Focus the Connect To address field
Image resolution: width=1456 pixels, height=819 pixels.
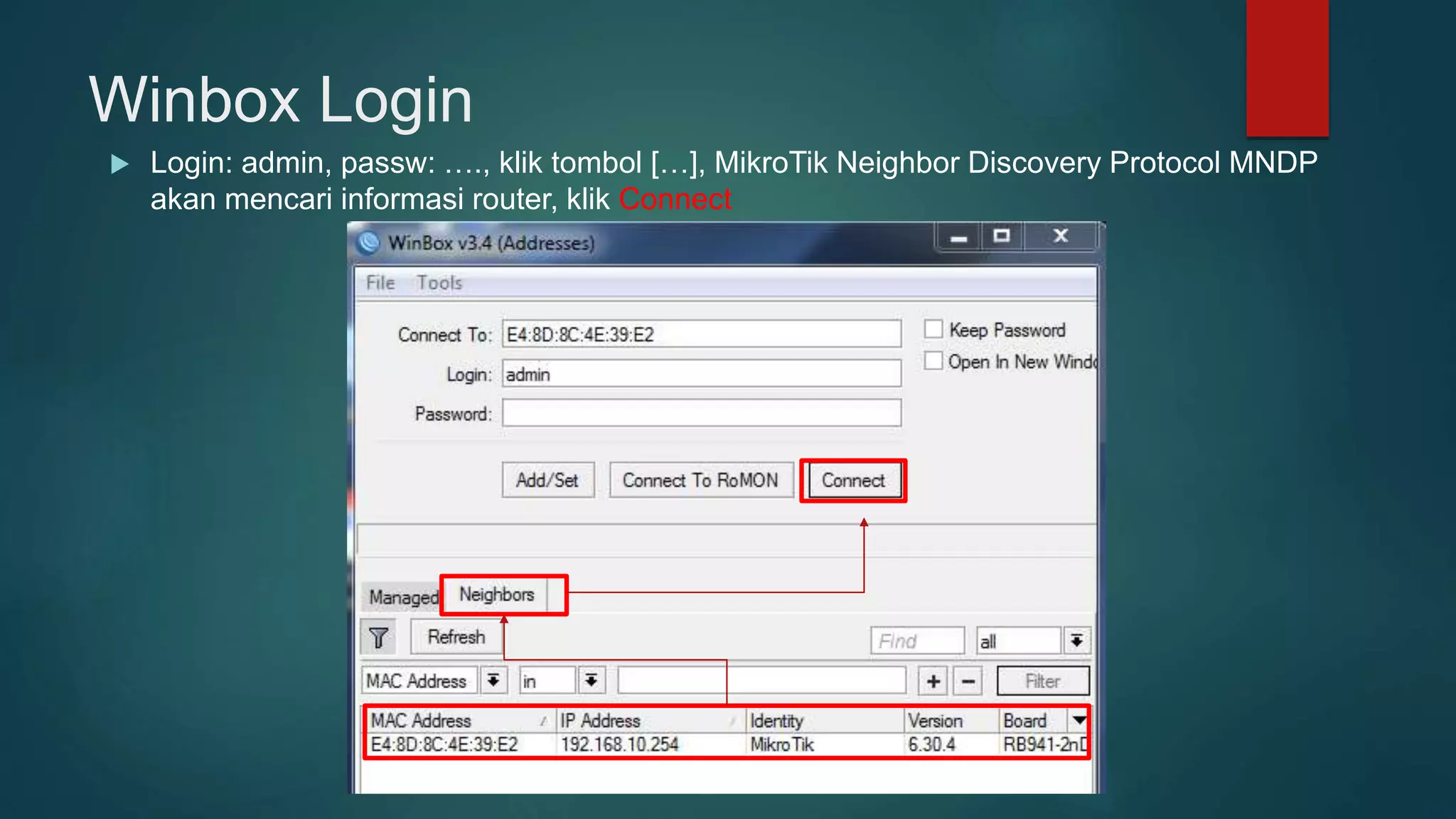tap(702, 334)
